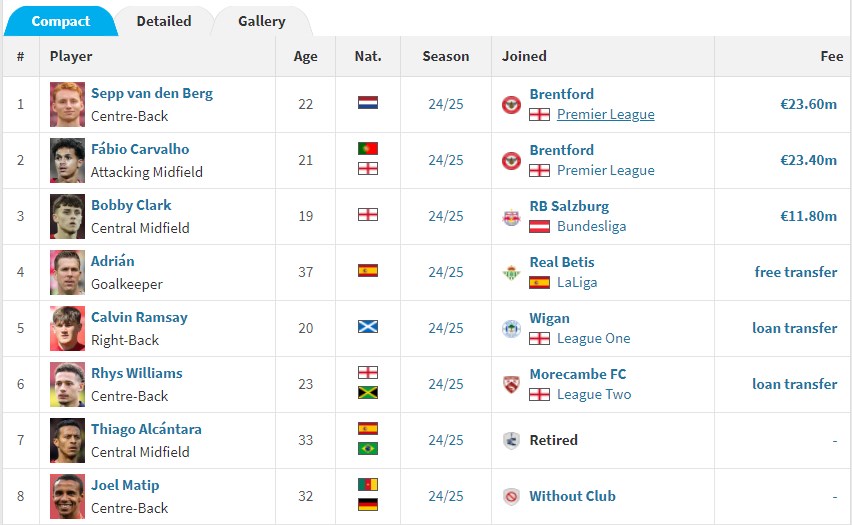Open the Bundesliga league link
Viewport: 852px width, 525px height.
[592, 226]
